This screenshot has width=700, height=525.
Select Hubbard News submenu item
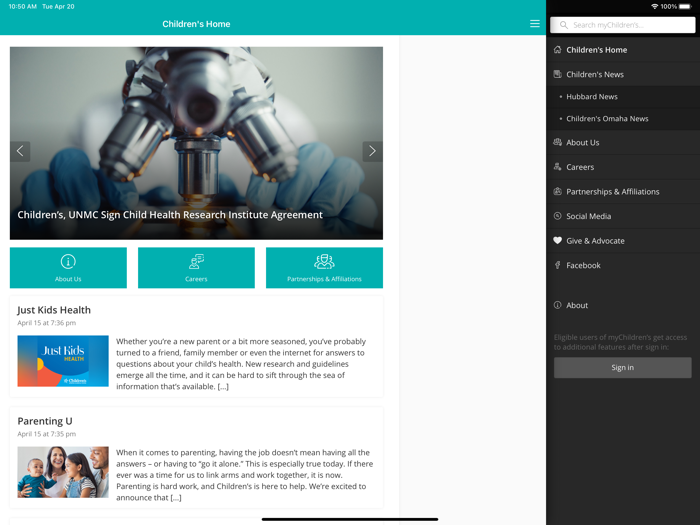click(x=623, y=96)
